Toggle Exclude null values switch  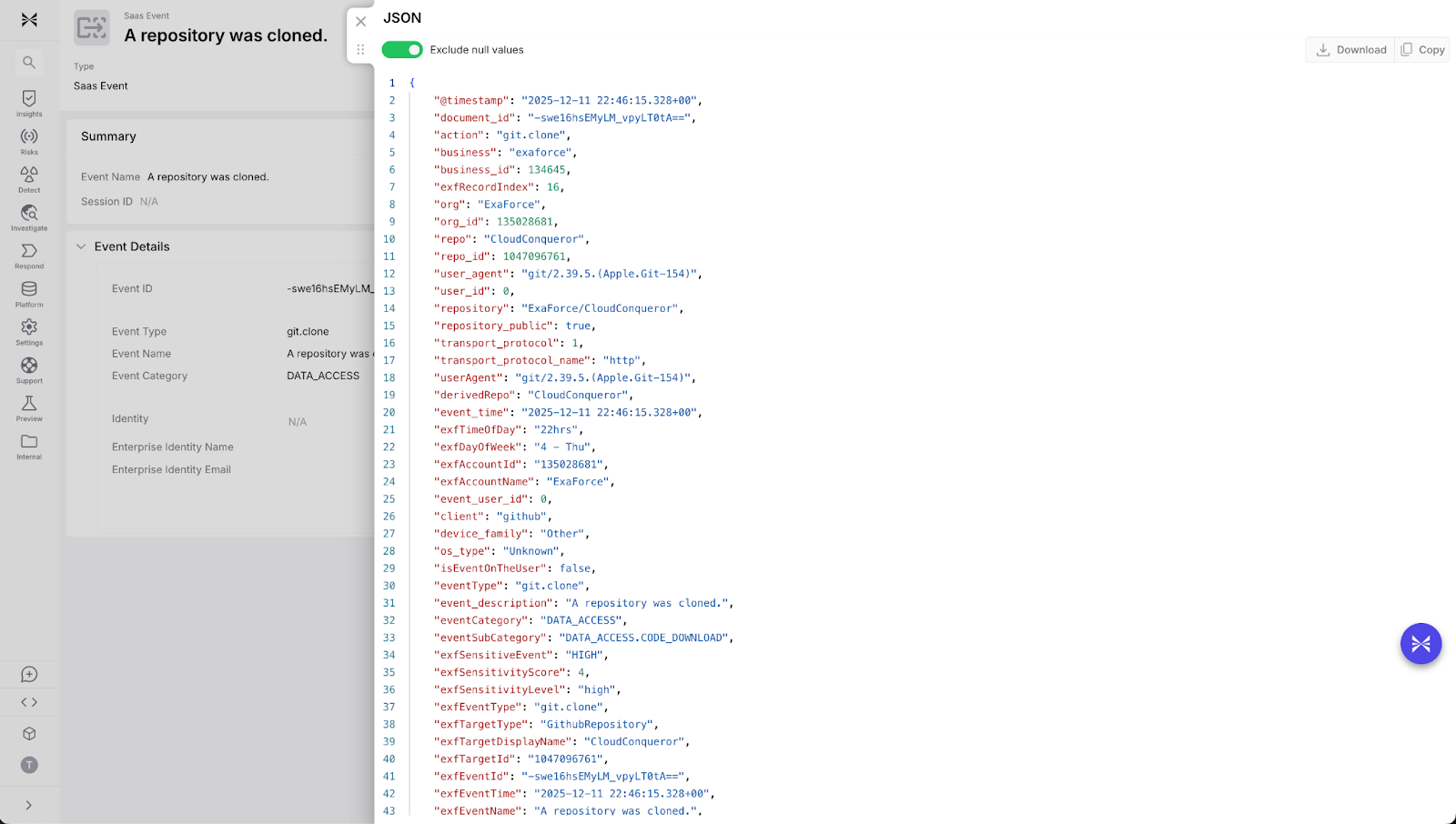(x=402, y=50)
